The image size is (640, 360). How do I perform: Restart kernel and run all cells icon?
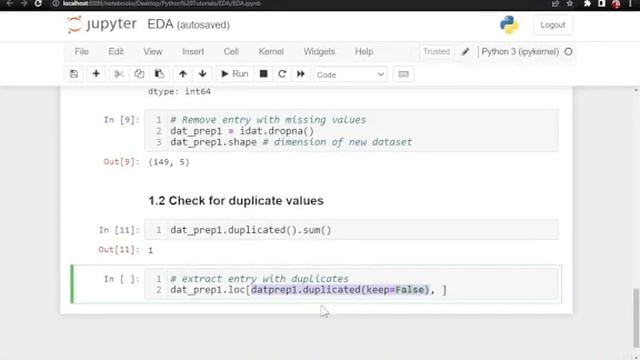point(301,74)
